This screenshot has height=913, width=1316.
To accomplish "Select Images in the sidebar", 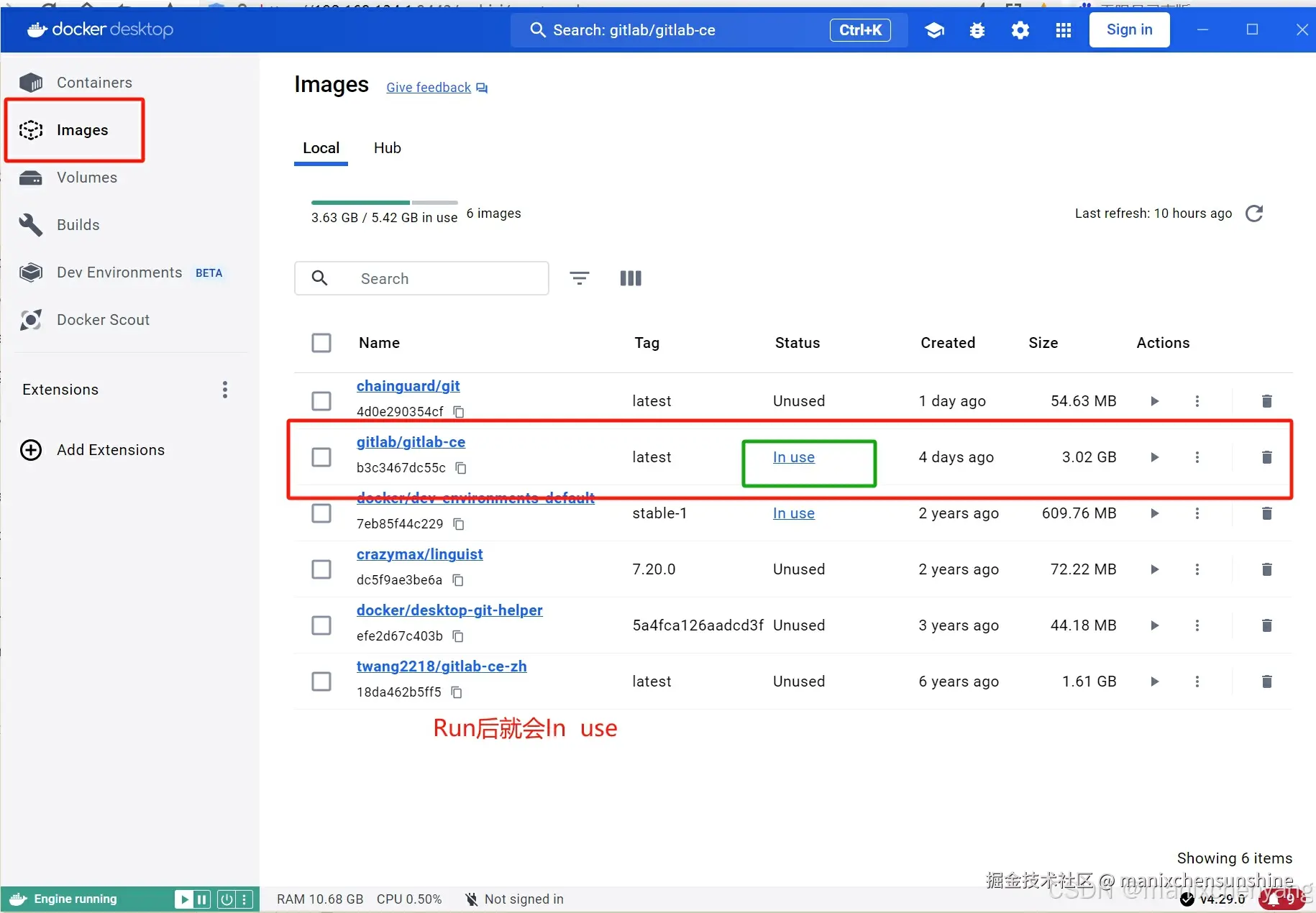I will coord(74,130).
